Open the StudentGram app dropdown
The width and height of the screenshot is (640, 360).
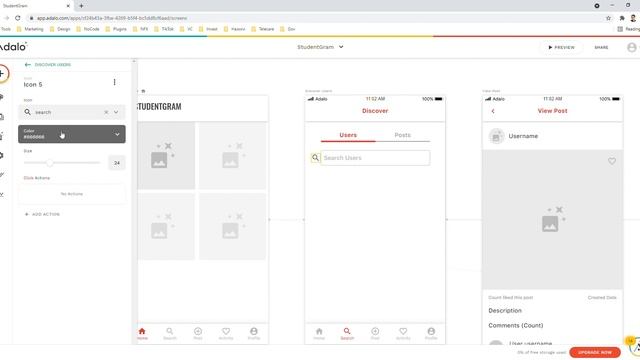pos(320,47)
